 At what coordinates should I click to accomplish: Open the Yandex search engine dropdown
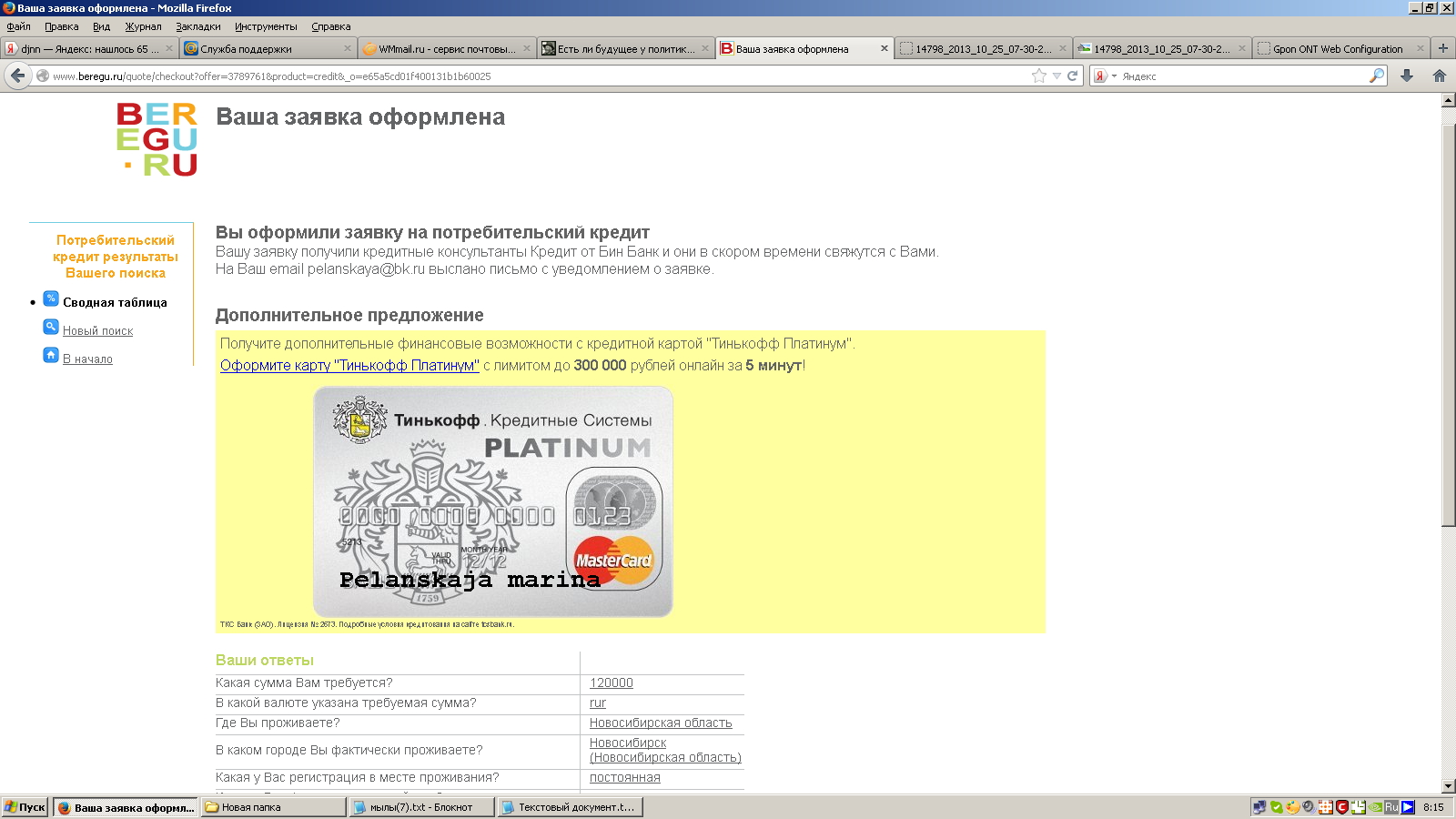[x=1105, y=76]
